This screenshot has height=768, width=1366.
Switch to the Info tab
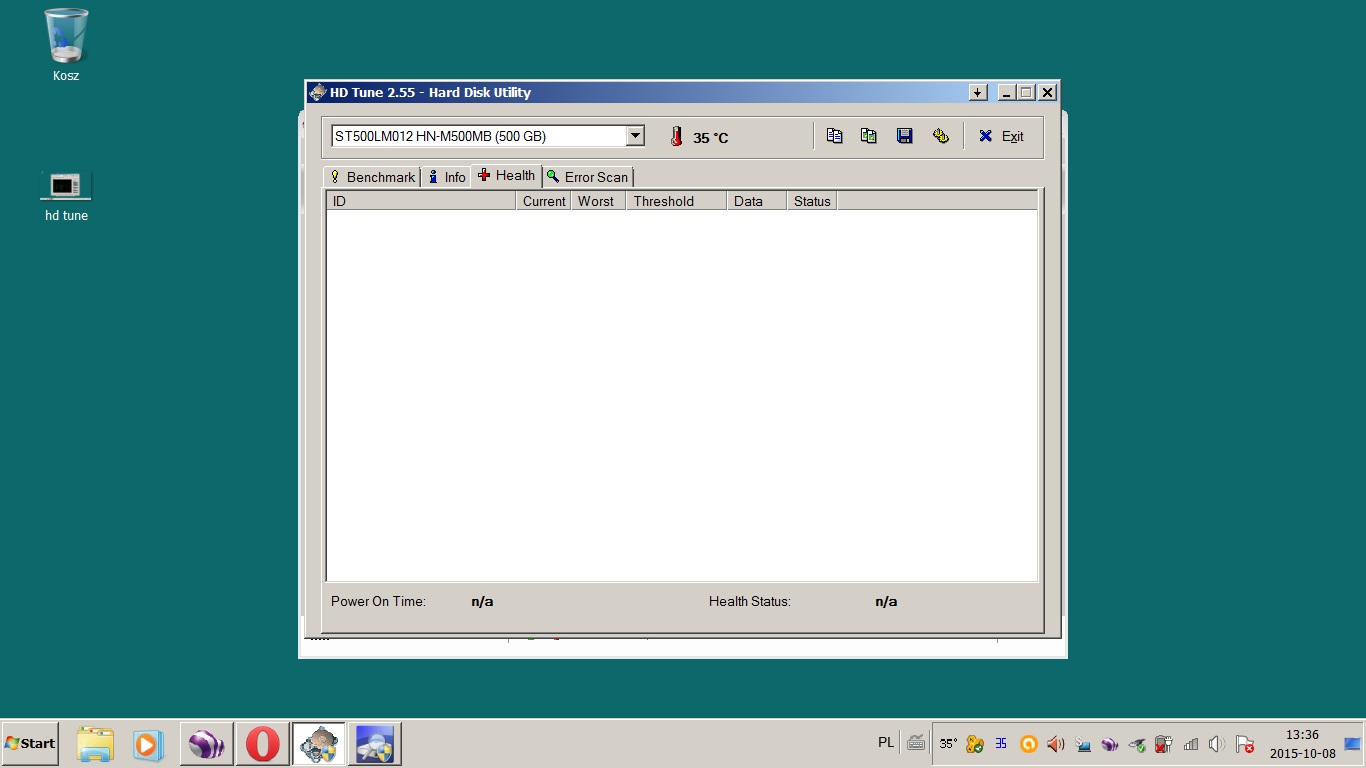coord(446,177)
